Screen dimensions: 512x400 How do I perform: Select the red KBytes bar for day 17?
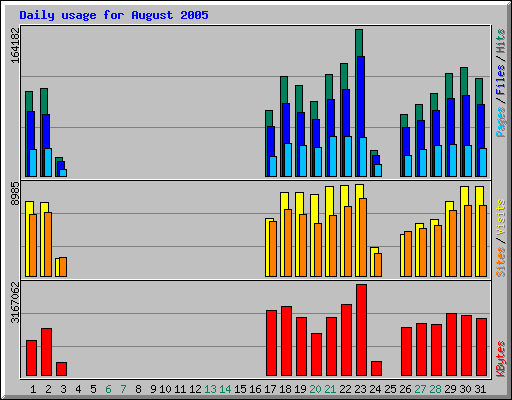pos(271,343)
